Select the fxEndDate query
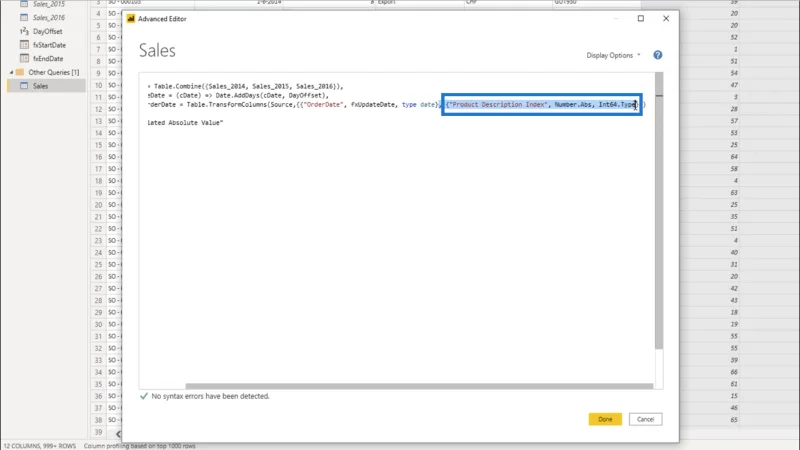Image resolution: width=800 pixels, height=450 pixels. coord(46,59)
